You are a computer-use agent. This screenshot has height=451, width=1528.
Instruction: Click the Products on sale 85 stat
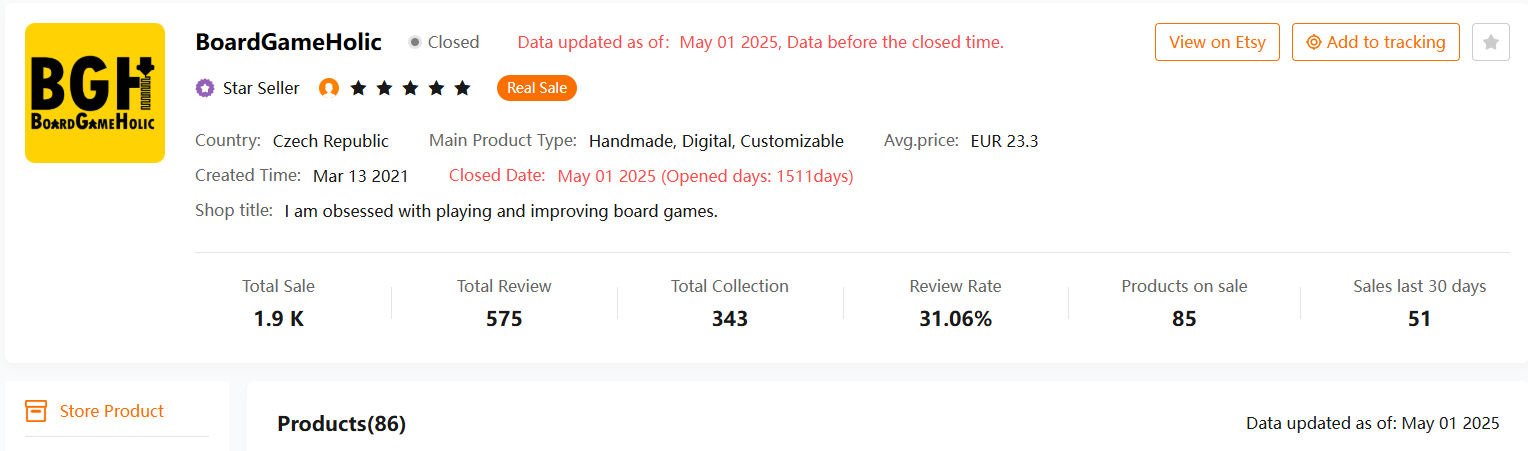click(x=1184, y=303)
